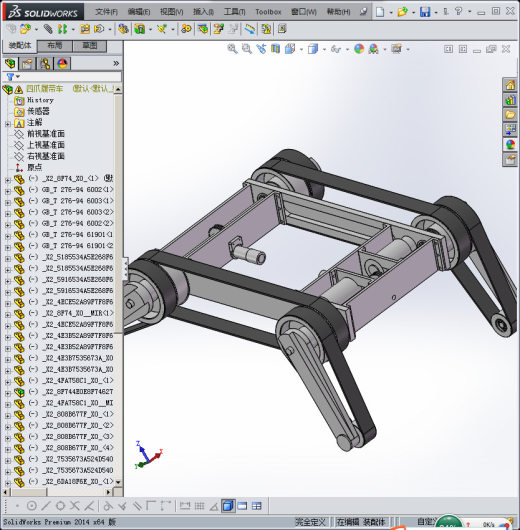Click the feature tree vertical scrollbar down arrow

118,482
